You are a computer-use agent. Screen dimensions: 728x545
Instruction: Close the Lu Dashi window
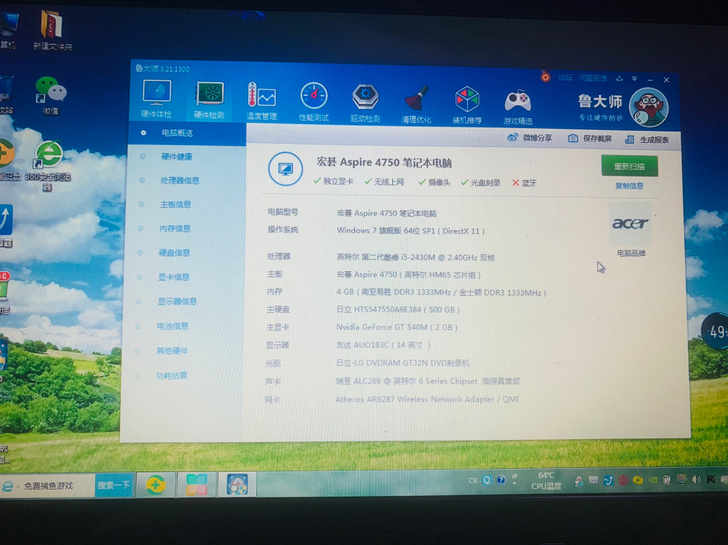666,80
